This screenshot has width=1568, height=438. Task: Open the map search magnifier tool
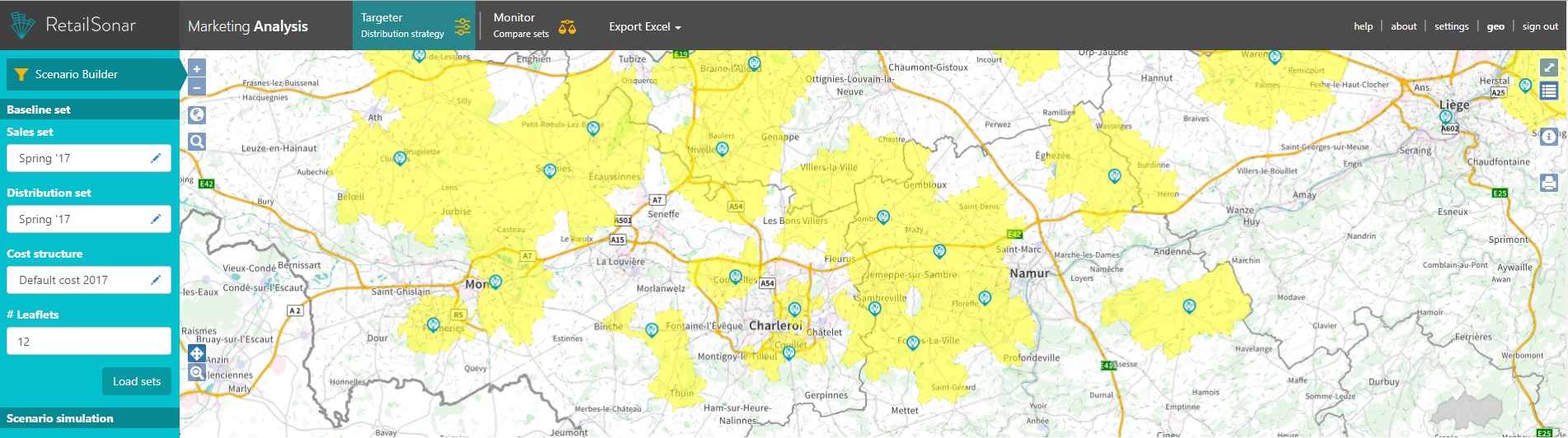(197, 142)
